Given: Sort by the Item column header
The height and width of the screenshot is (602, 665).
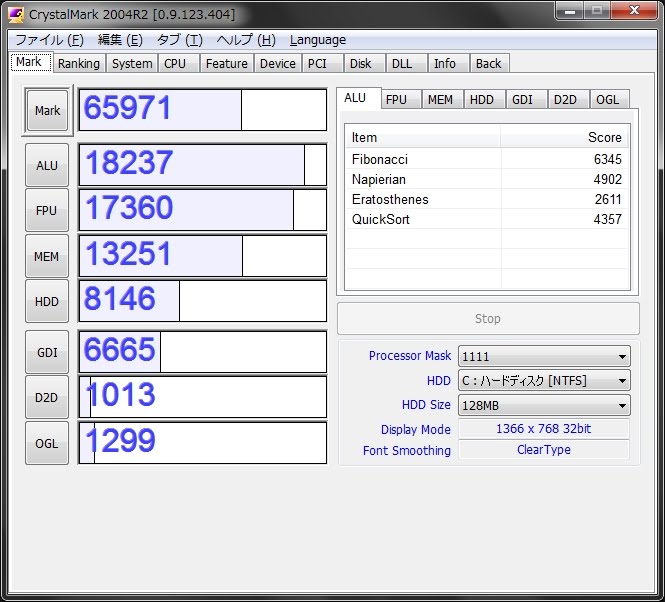Looking at the screenshot, I should pyautogui.click(x=423, y=137).
